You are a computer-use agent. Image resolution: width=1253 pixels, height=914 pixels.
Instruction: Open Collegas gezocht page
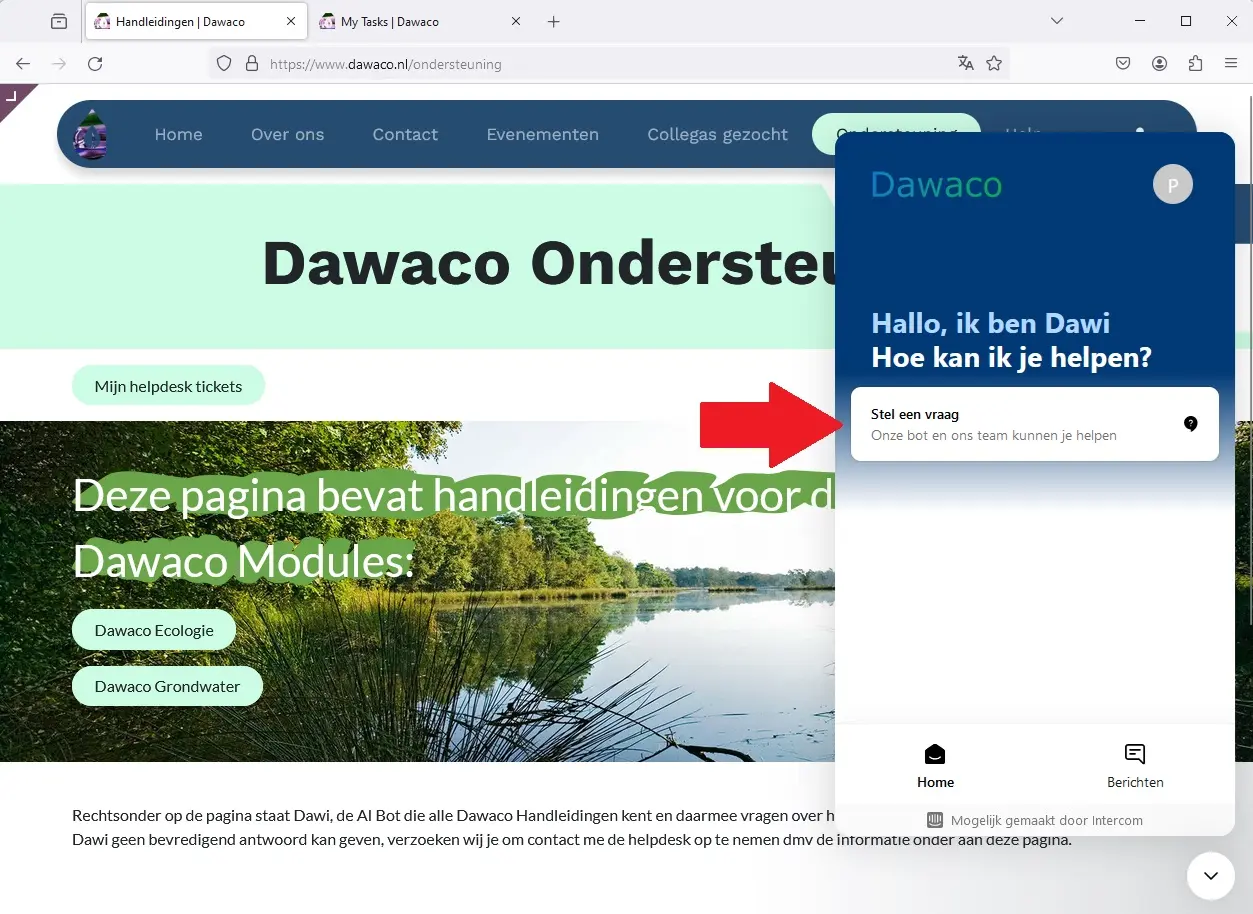click(718, 134)
